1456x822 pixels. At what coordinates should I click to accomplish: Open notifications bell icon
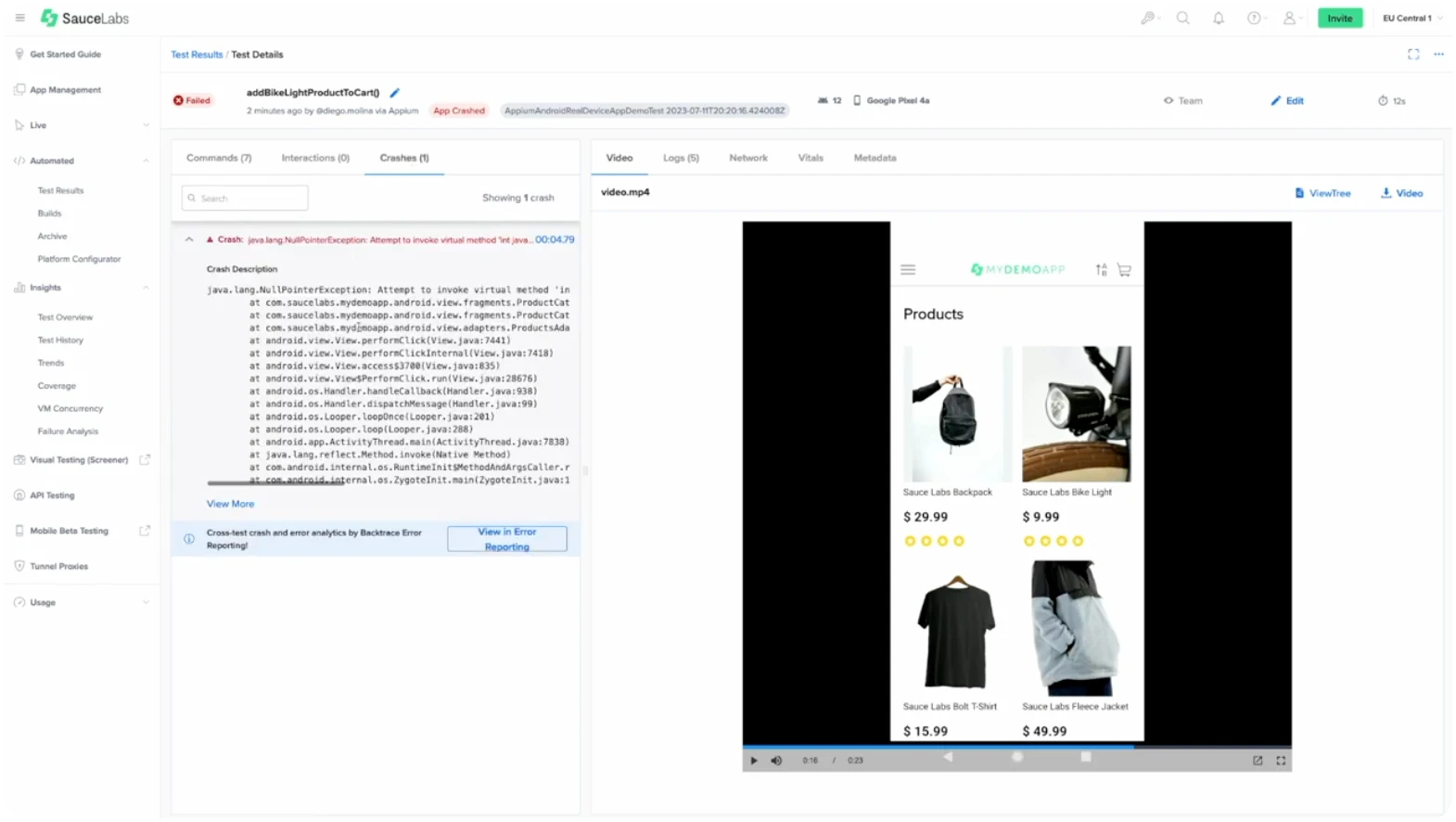point(1219,18)
